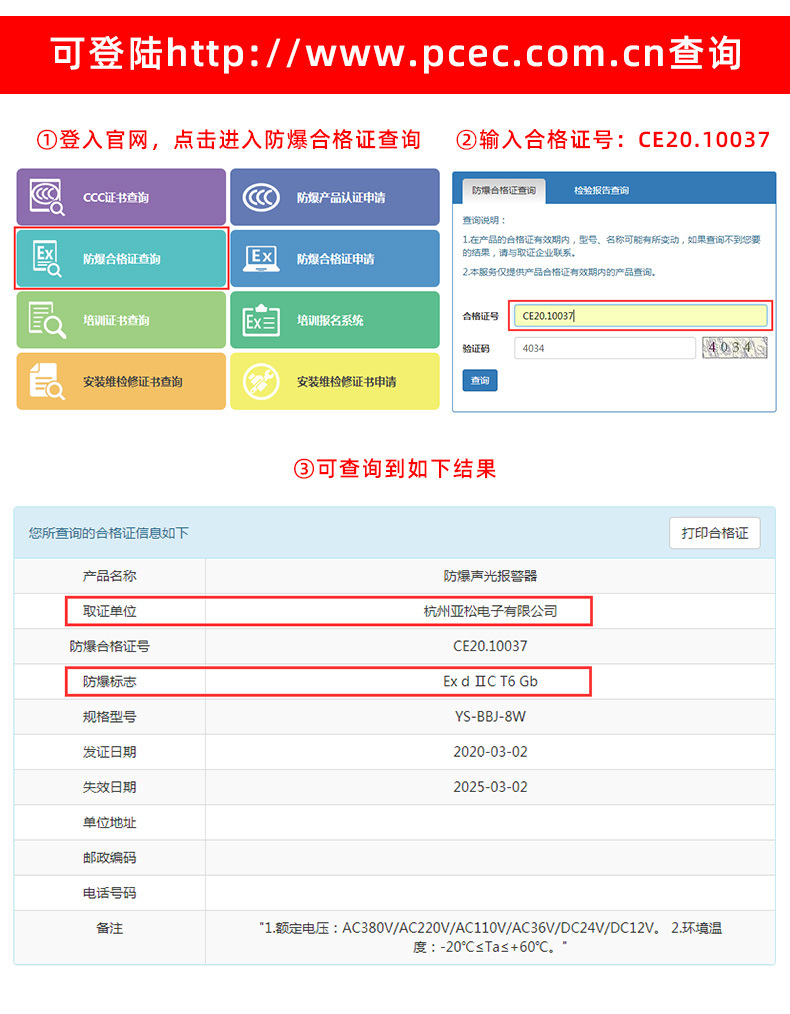Click the 培训报名系统 clipboard icon
Screen dimensions: 790x1014
coord(261,320)
